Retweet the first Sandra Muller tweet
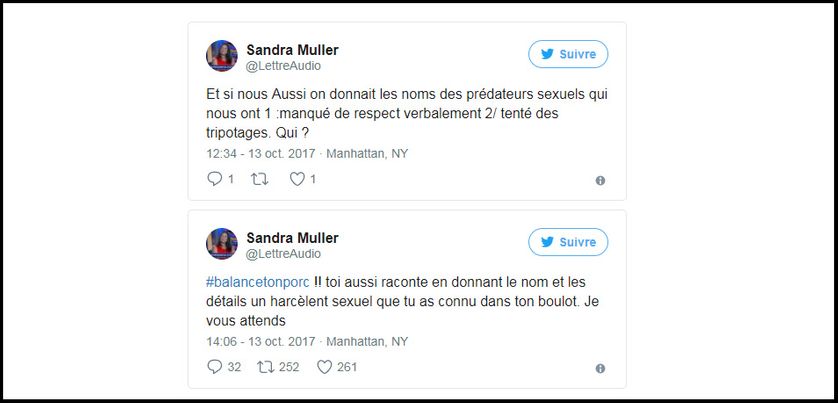838x403 pixels. (259, 179)
